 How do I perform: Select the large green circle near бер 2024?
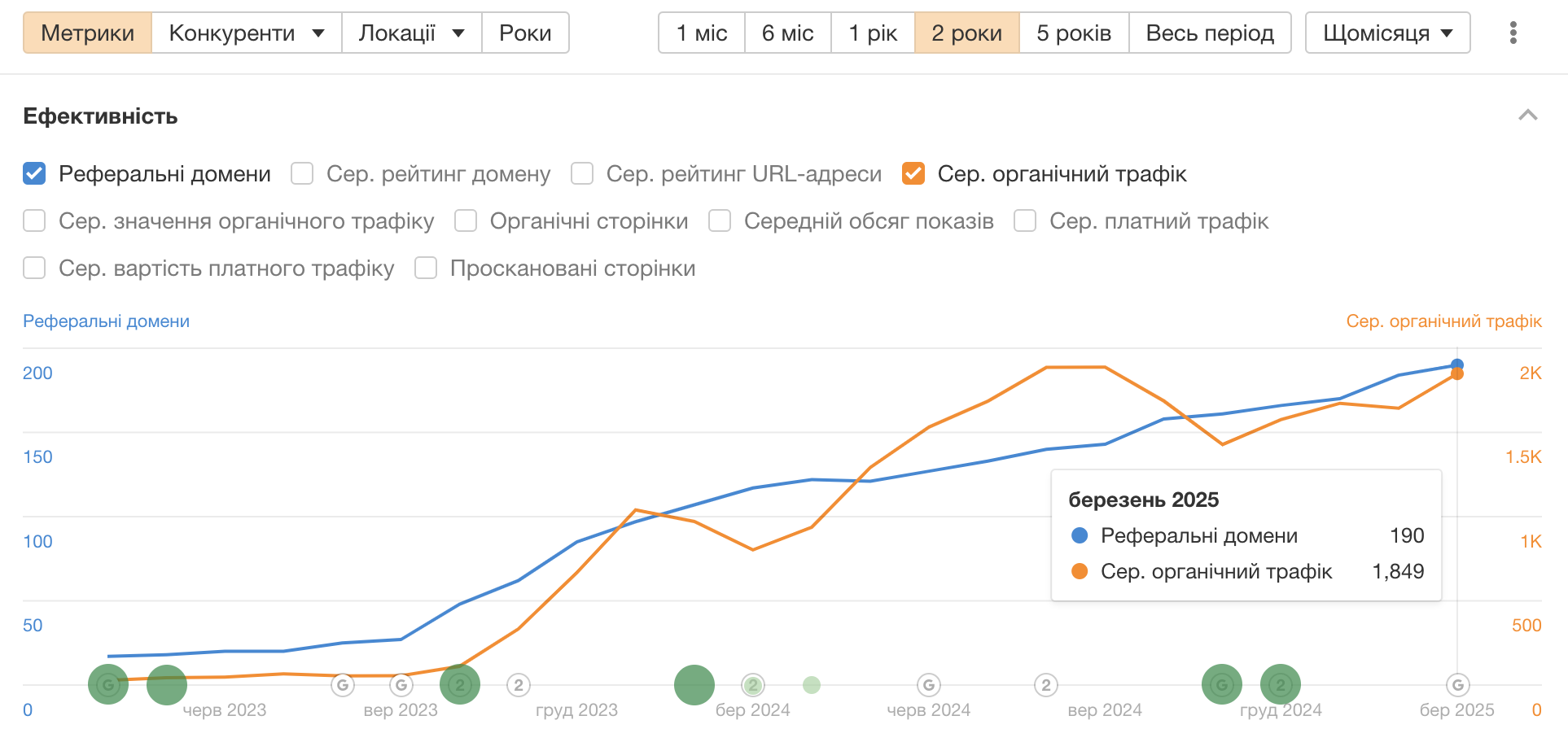(x=694, y=684)
